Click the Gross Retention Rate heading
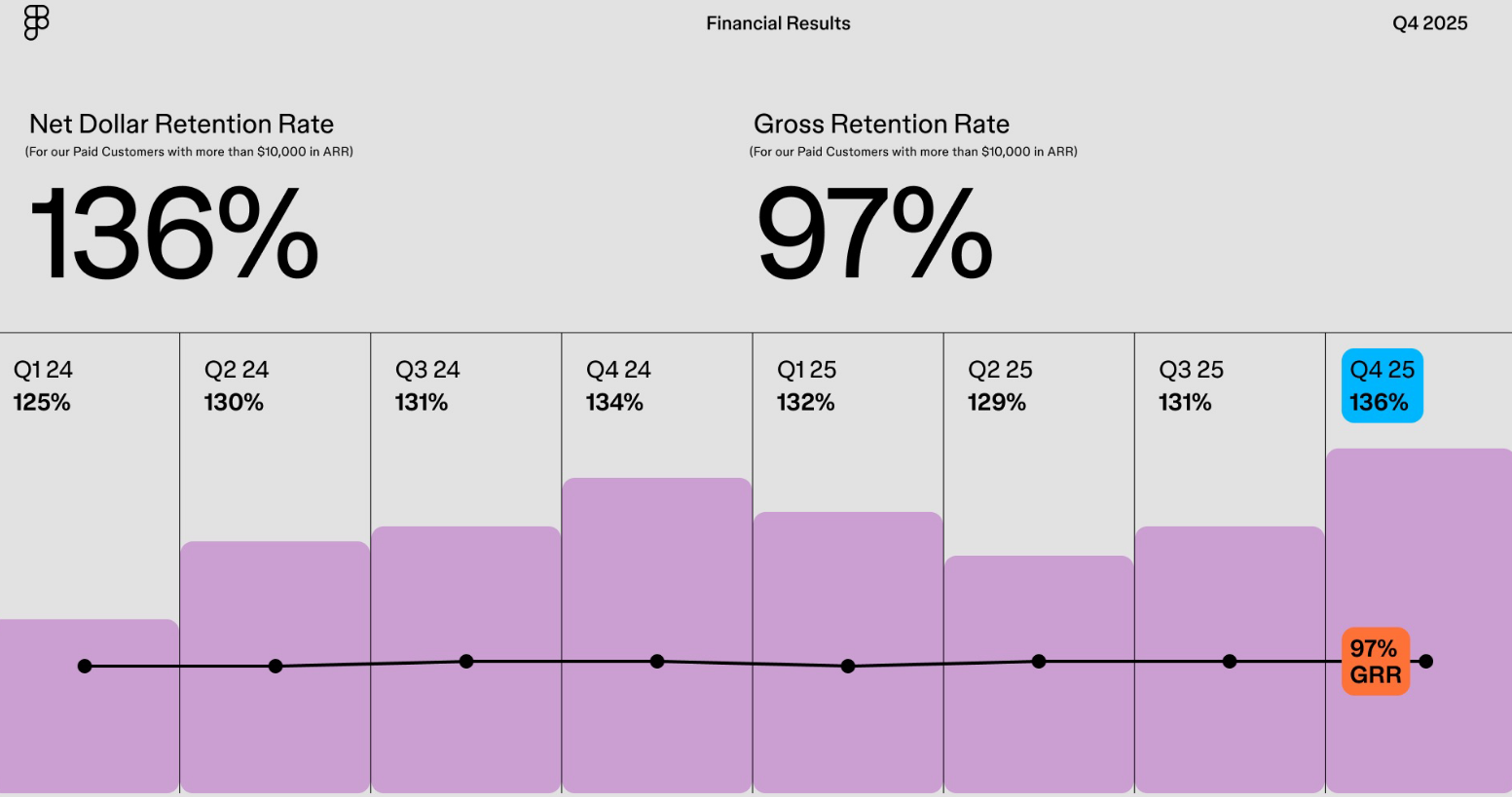1512x797 pixels. [881, 125]
